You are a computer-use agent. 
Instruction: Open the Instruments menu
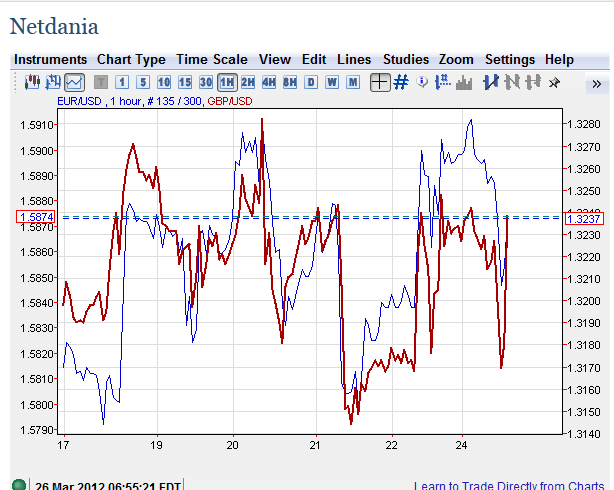50,60
